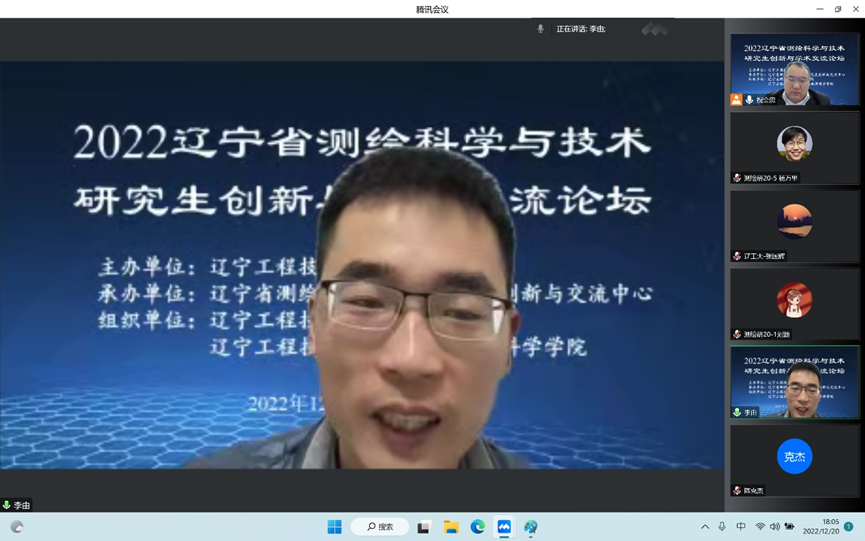This screenshot has height=541, width=865.
Task: Open Microsoft Edge from the taskbar
Action: (x=478, y=527)
